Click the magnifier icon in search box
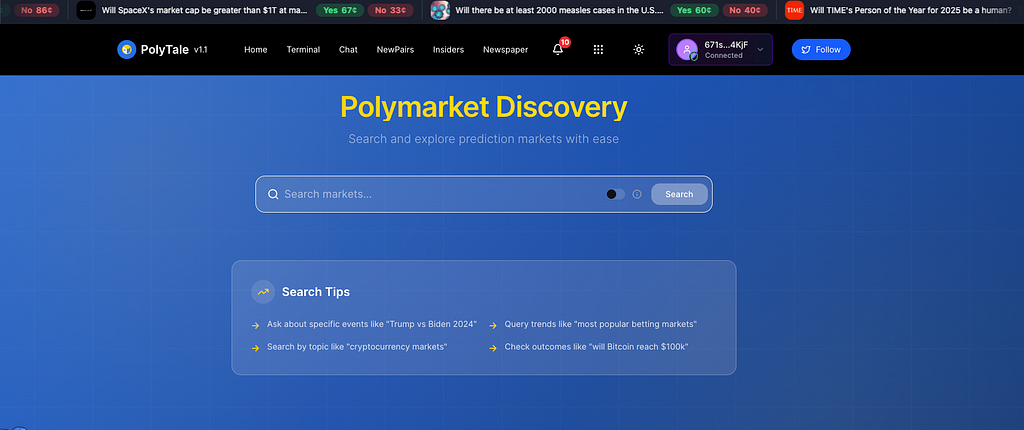1024x430 pixels. pos(273,194)
